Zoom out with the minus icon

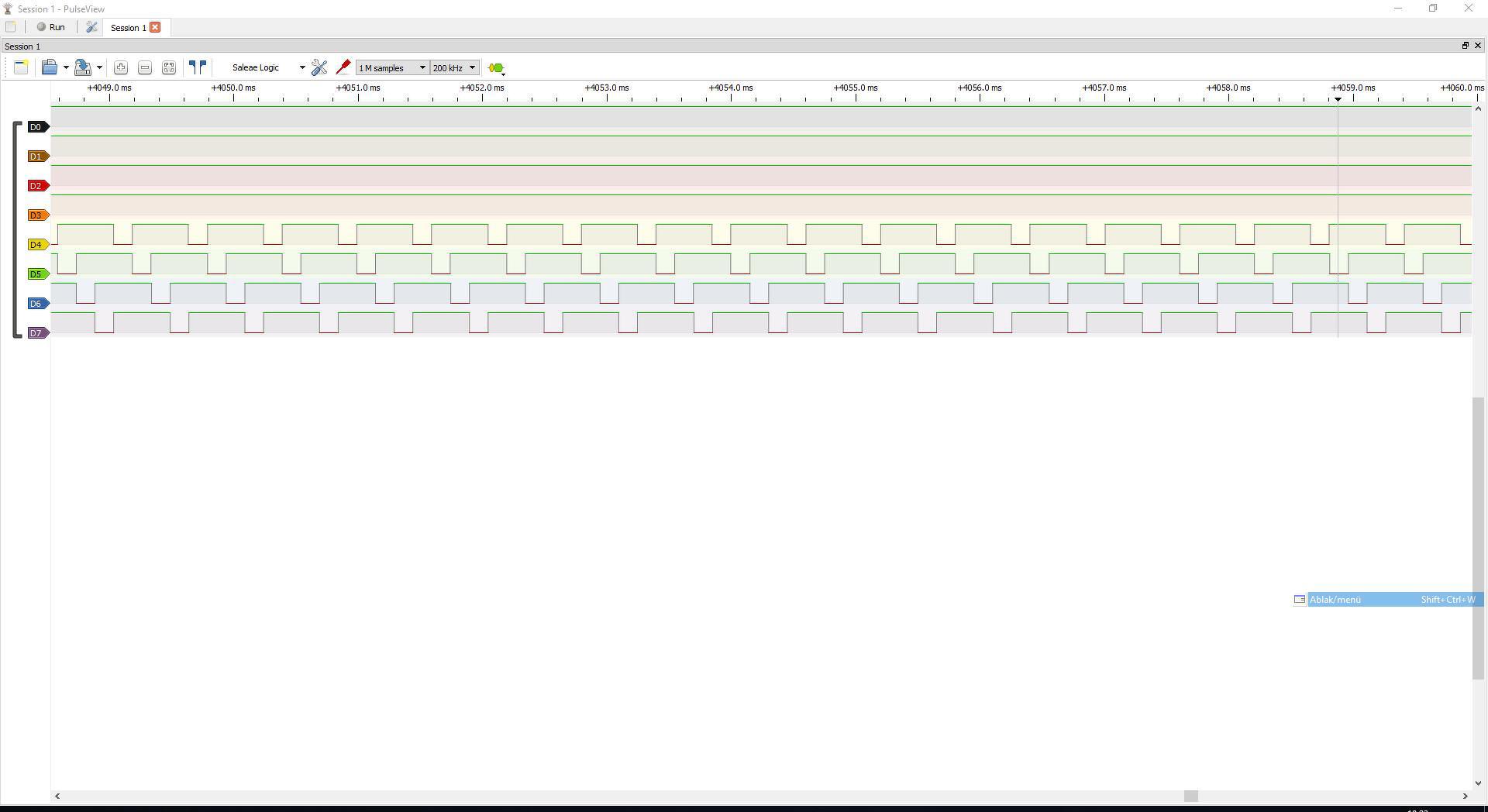[144, 67]
